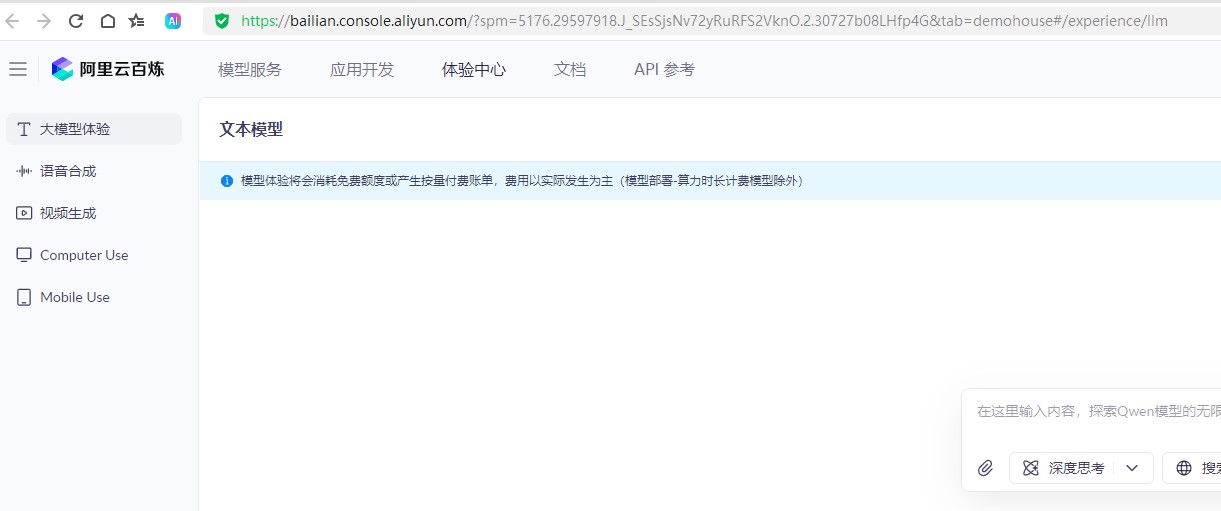Open the 应用开发 top menu
This screenshot has height=511, width=1221.
point(362,69)
